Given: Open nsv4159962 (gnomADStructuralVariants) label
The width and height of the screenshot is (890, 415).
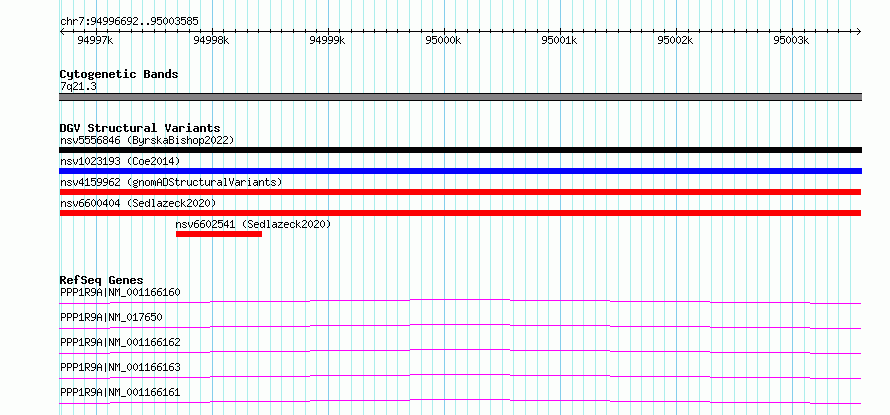Looking at the screenshot, I should pos(171,182).
